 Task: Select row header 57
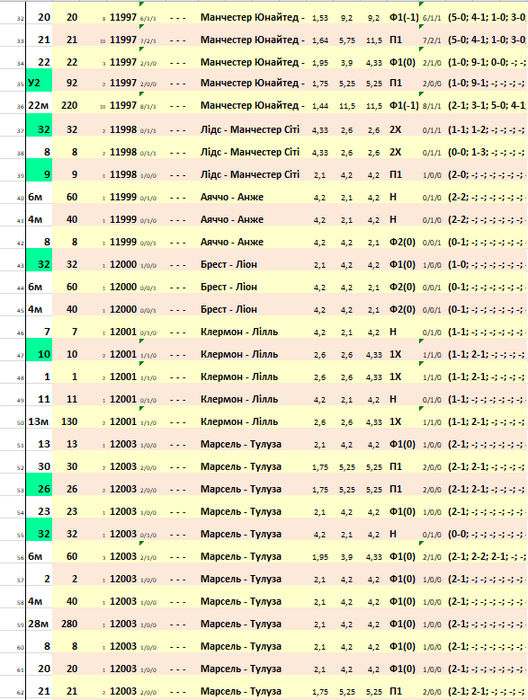coord(21,580)
